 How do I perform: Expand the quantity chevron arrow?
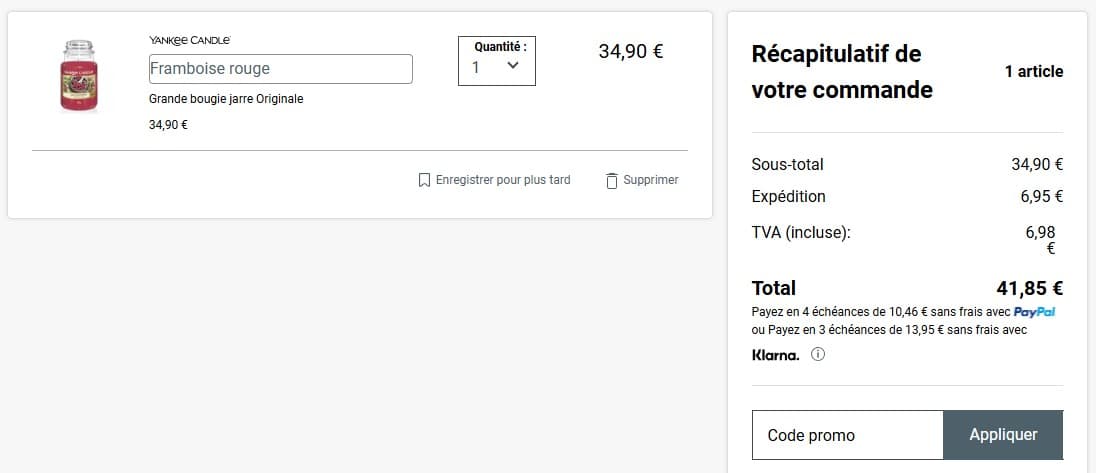pyautogui.click(x=513, y=66)
